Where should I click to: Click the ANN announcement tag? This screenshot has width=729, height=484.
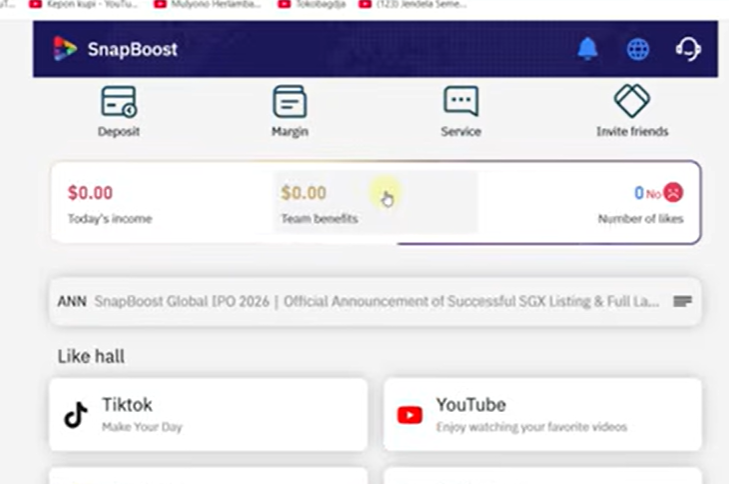[x=72, y=301]
